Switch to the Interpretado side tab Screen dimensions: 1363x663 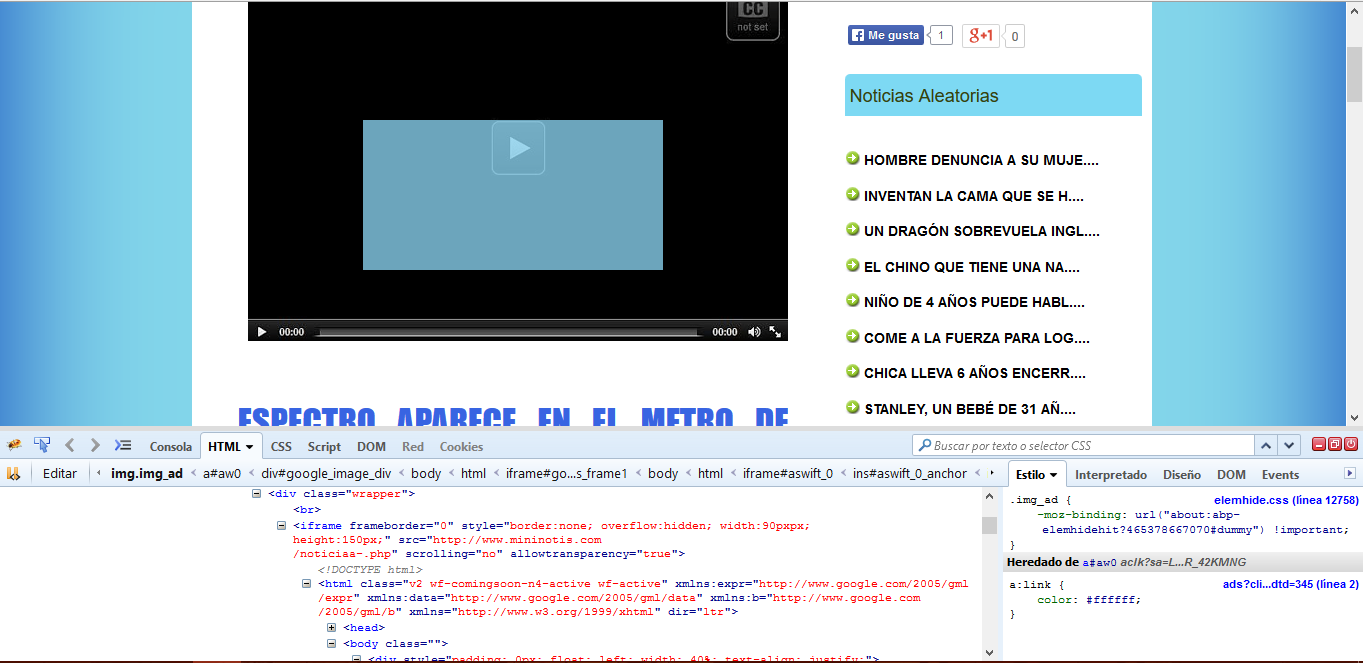1111,475
